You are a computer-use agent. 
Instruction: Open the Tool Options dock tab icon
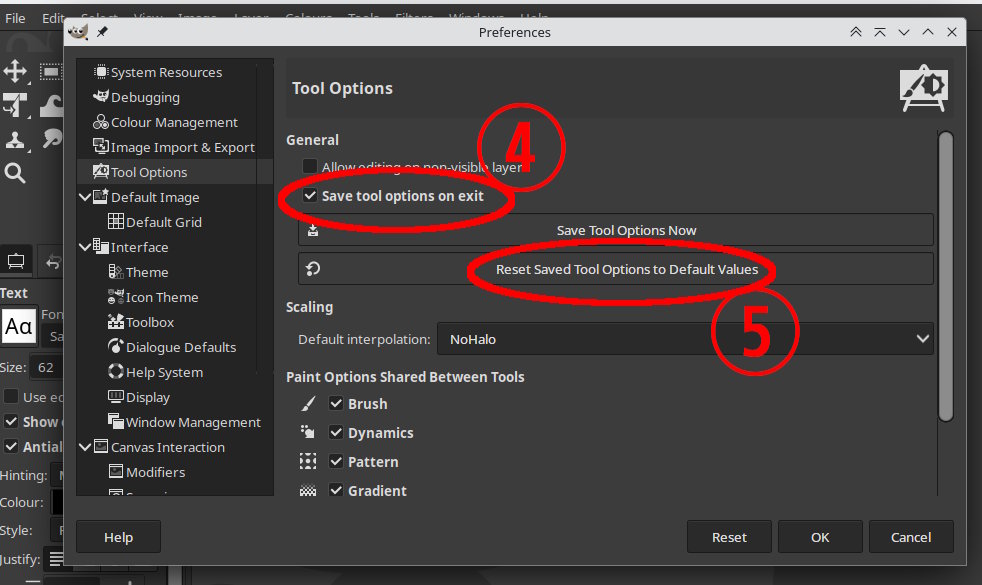16,261
